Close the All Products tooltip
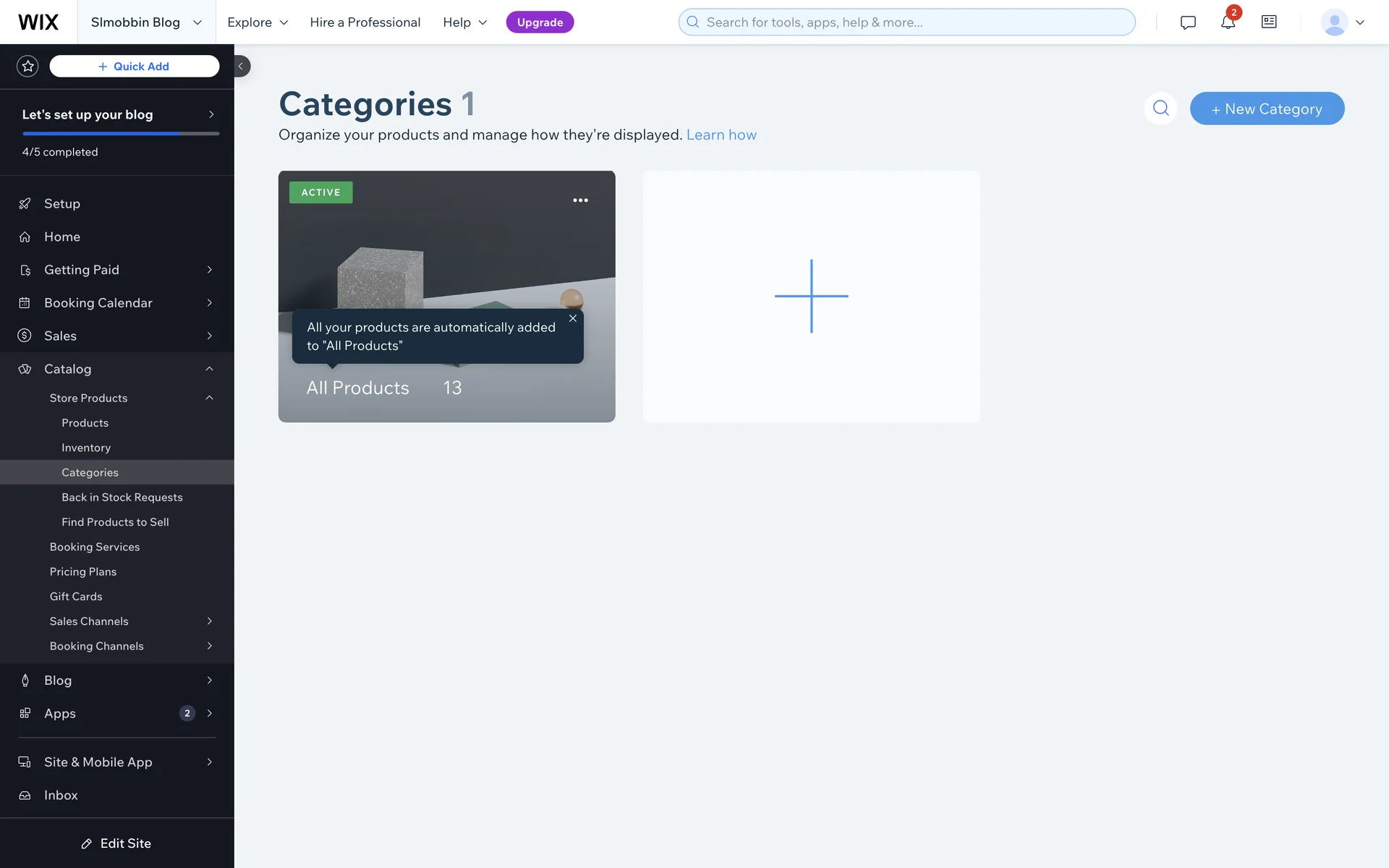The width and height of the screenshot is (1389, 868). click(573, 318)
